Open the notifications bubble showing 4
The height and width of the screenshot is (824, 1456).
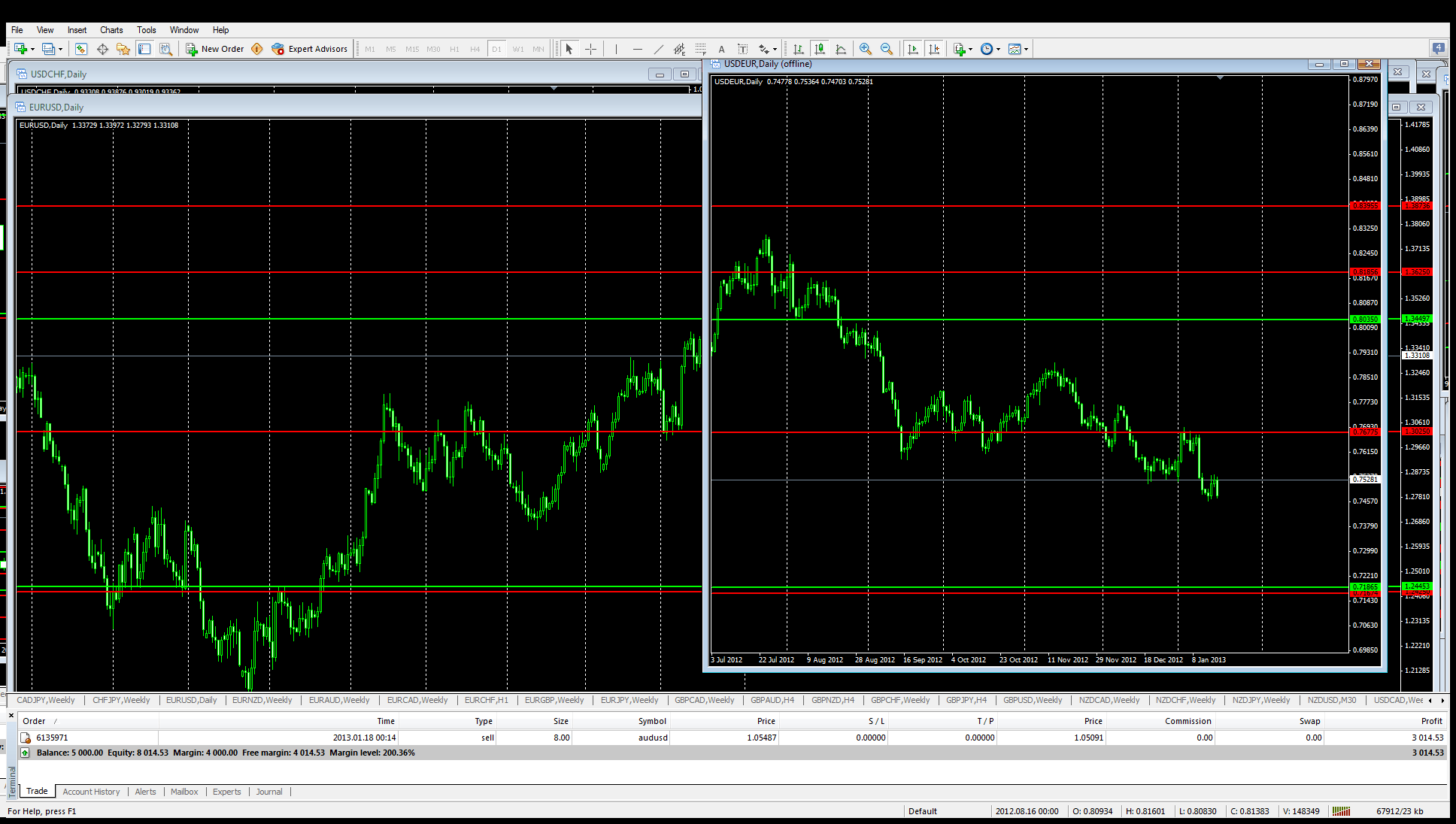1438,48
